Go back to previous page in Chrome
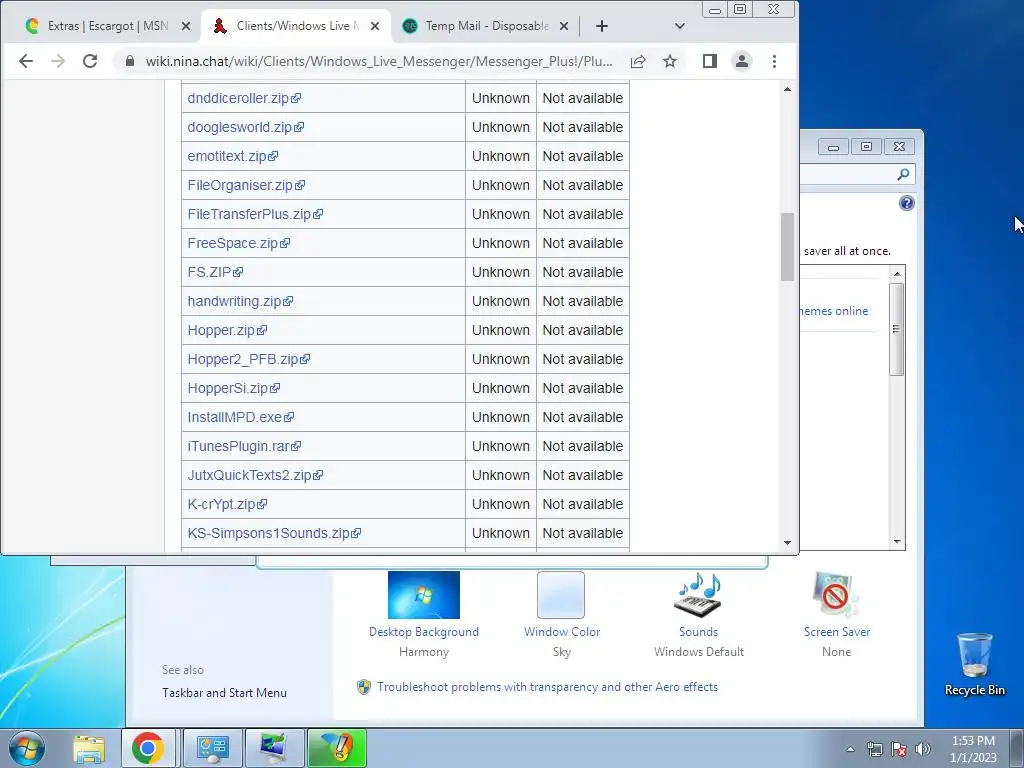The image size is (1024, 768). pos(25,61)
